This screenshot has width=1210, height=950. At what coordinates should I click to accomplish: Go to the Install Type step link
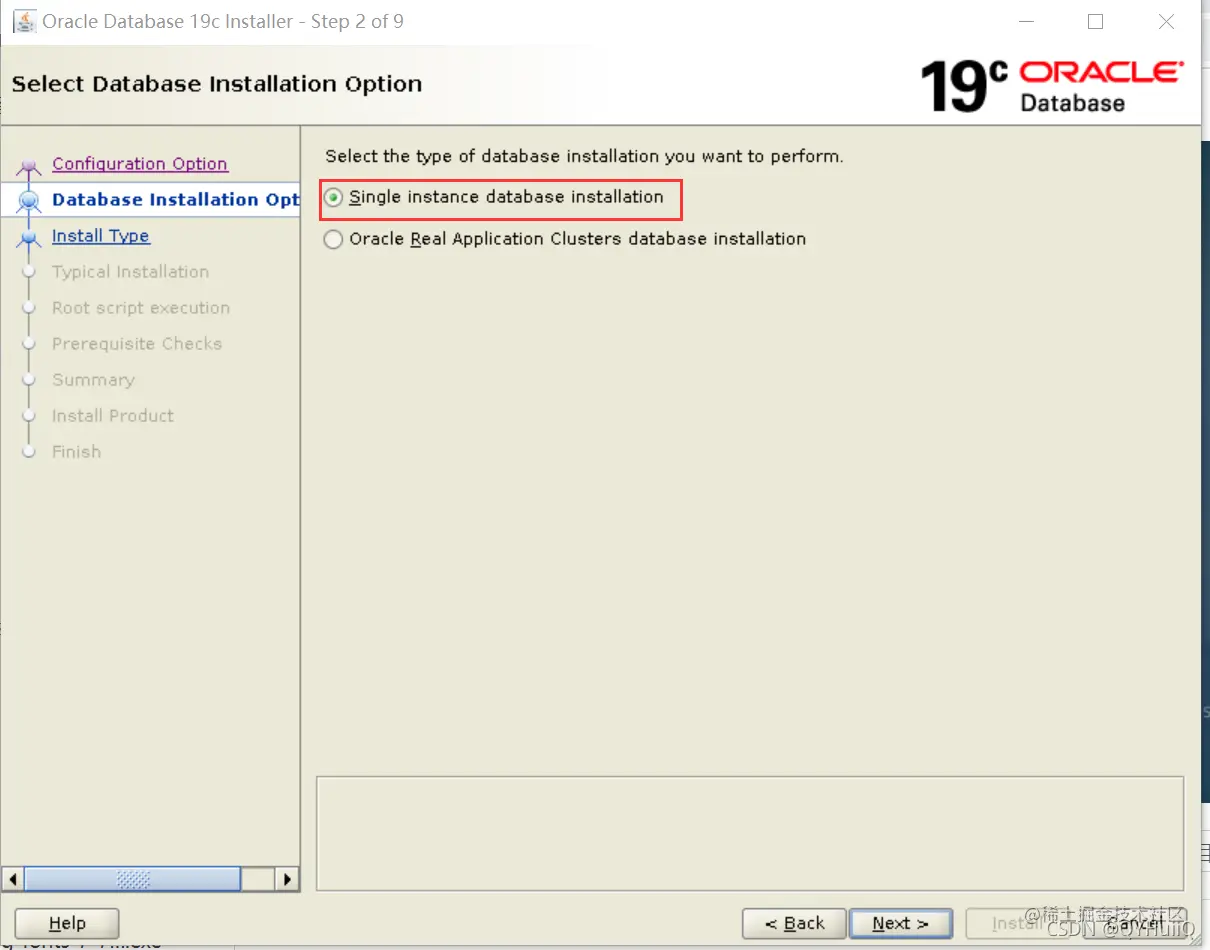pos(101,236)
